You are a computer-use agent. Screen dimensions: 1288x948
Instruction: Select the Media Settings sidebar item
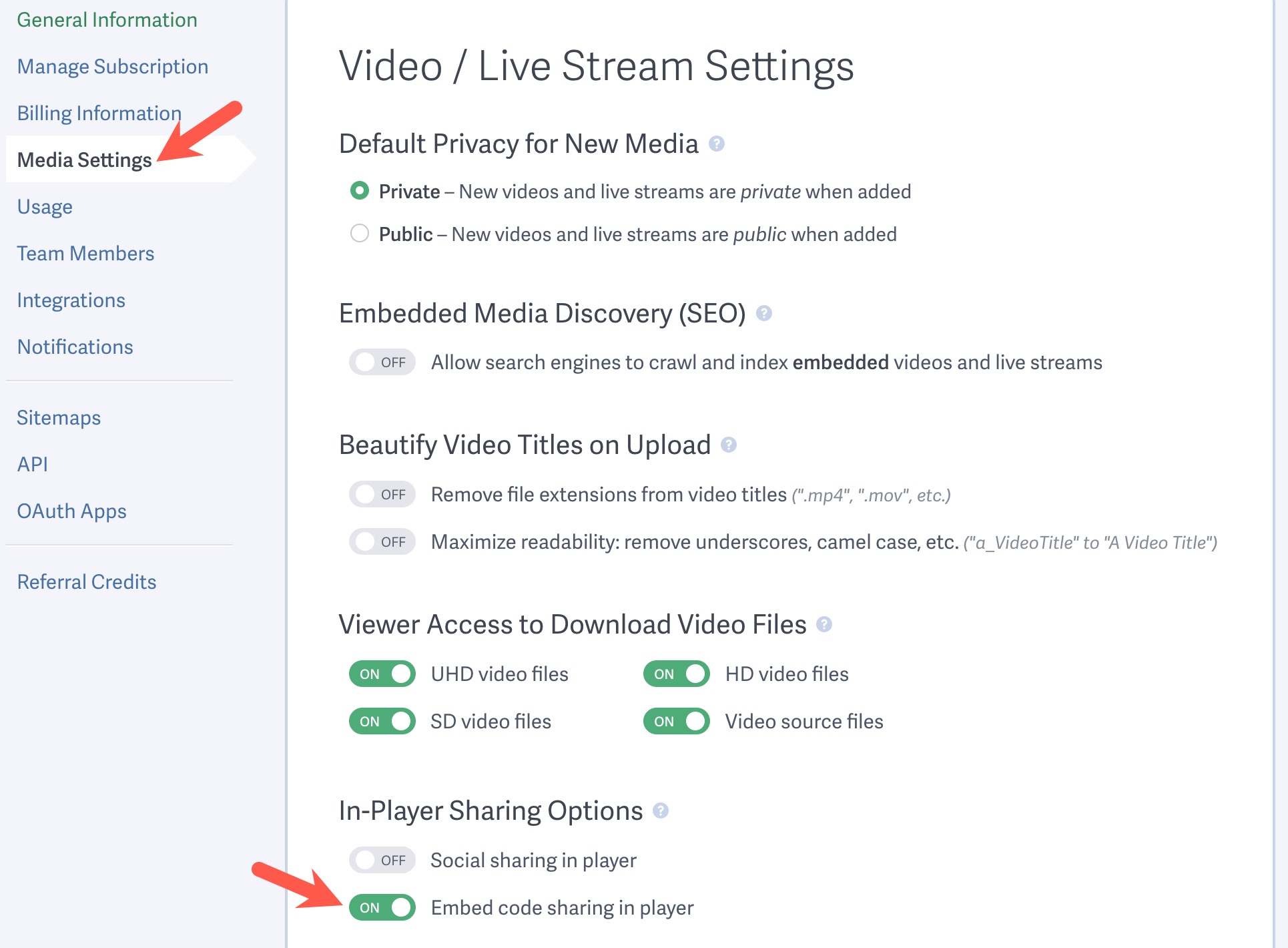coord(84,160)
